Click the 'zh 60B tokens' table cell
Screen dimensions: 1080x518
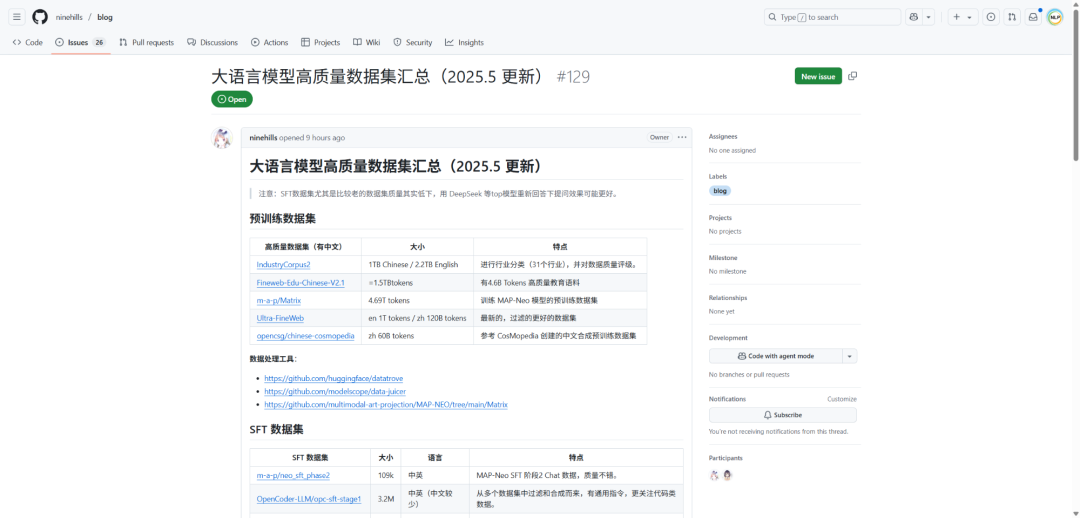pos(417,336)
